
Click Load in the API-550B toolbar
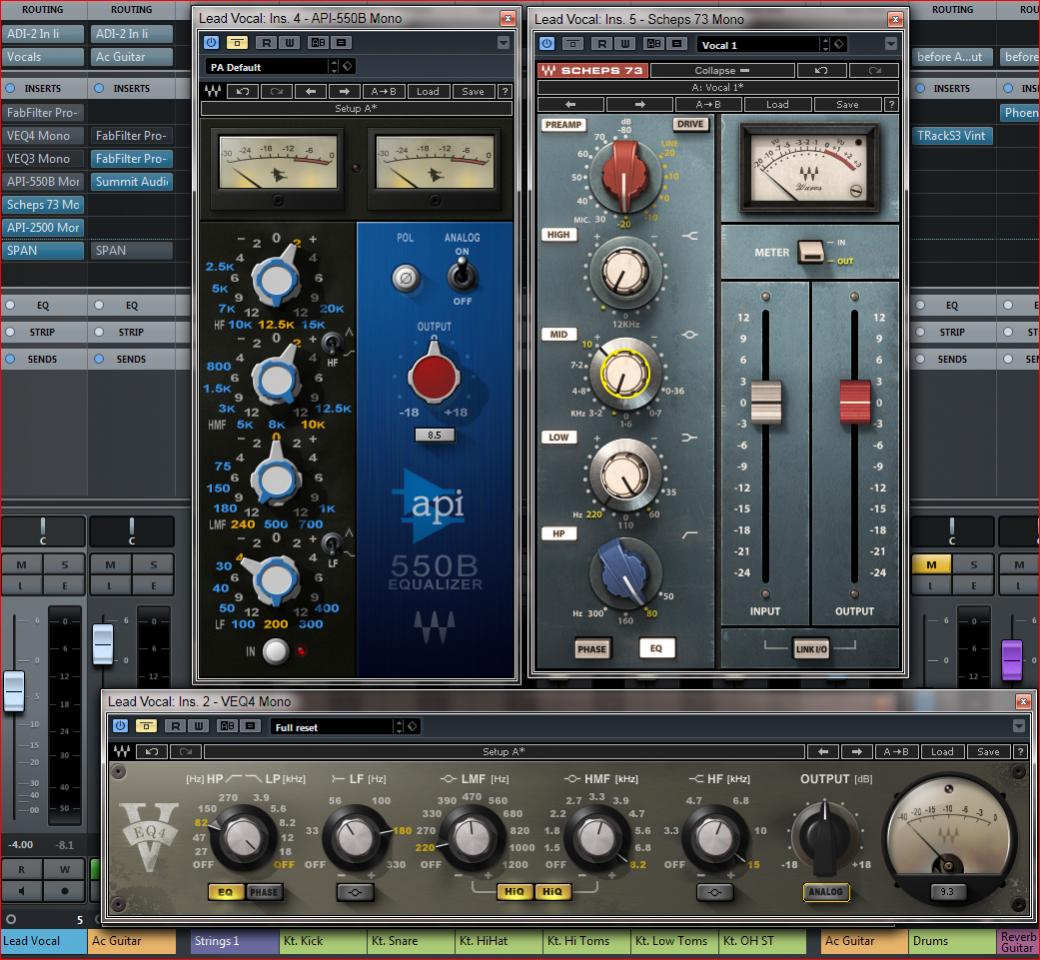(x=428, y=92)
